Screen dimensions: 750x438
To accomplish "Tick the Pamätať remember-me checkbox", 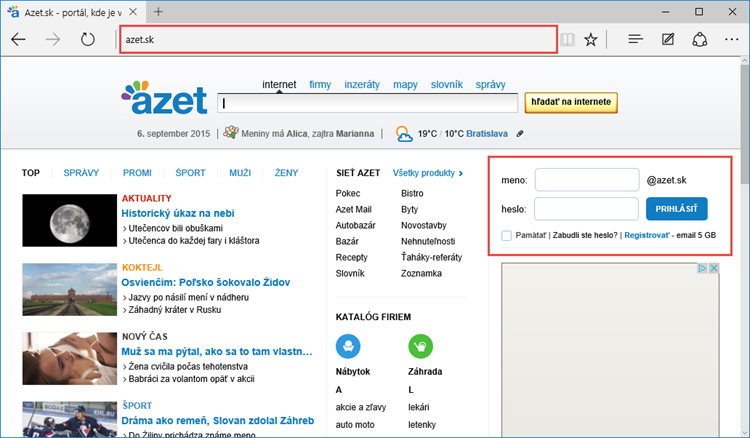I will (x=508, y=235).
